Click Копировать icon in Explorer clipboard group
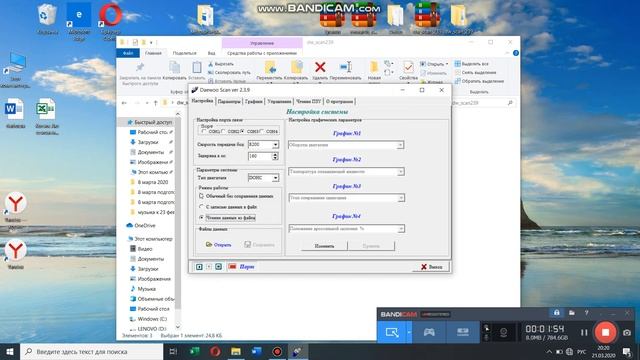Viewport: 640px width, 360px height. [175, 67]
